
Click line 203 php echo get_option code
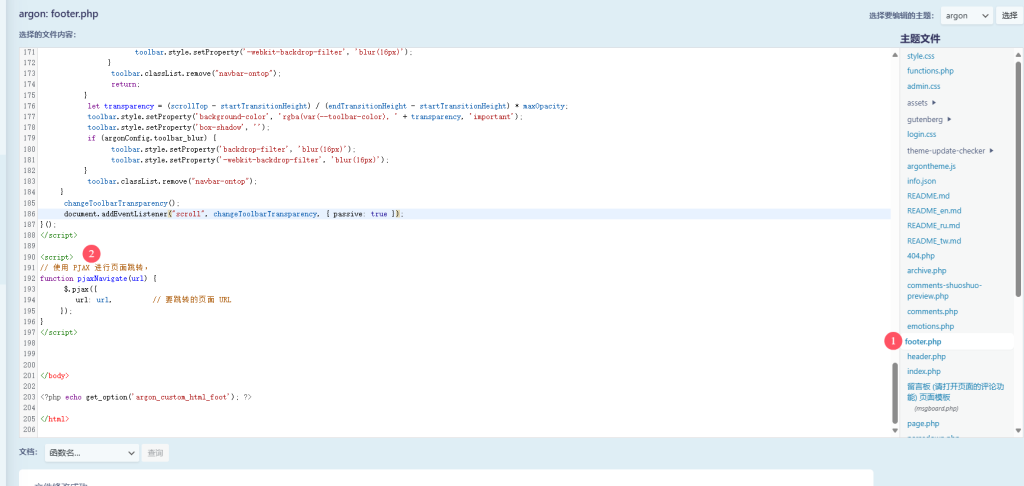(146, 397)
